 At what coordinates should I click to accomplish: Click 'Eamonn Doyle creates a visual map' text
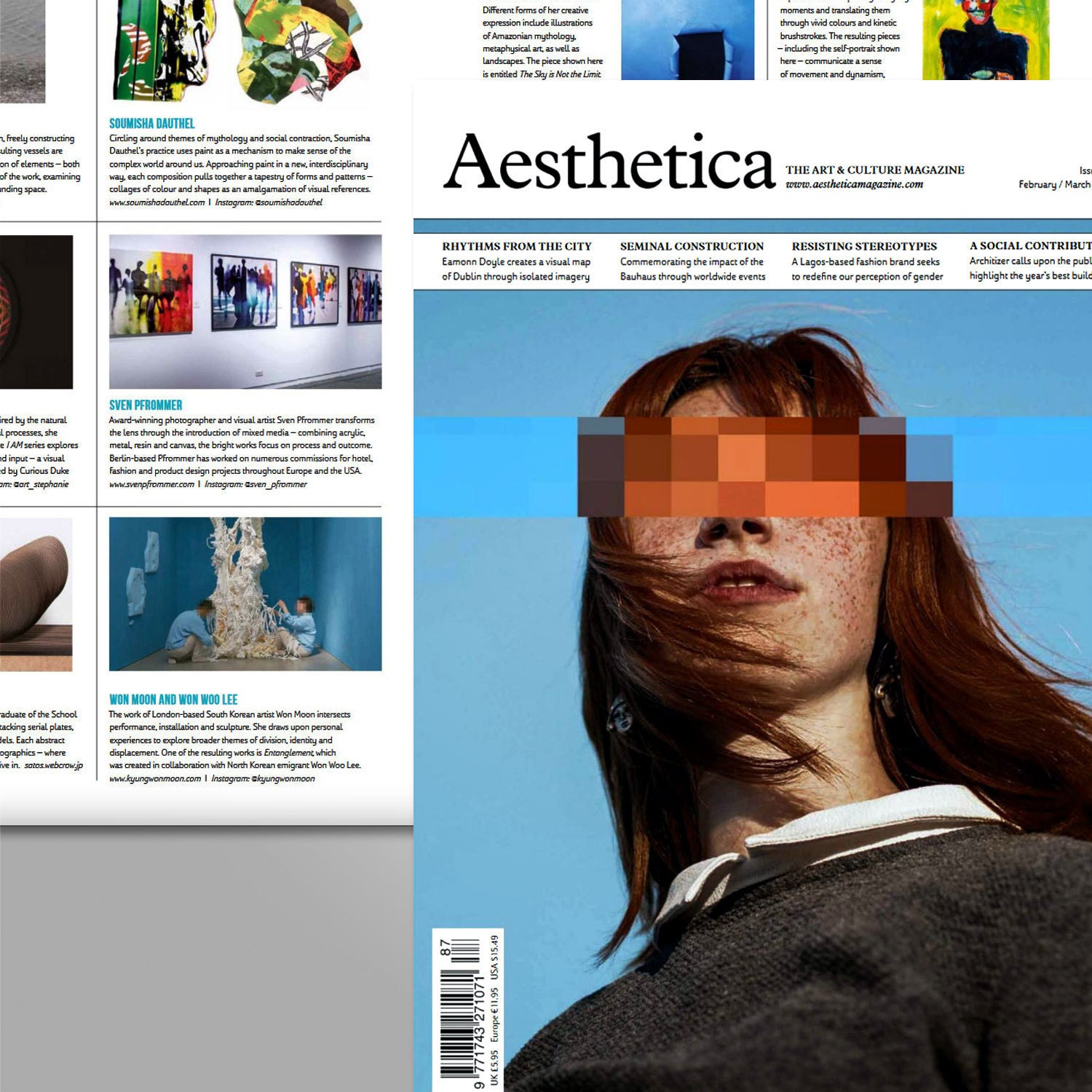(x=516, y=262)
